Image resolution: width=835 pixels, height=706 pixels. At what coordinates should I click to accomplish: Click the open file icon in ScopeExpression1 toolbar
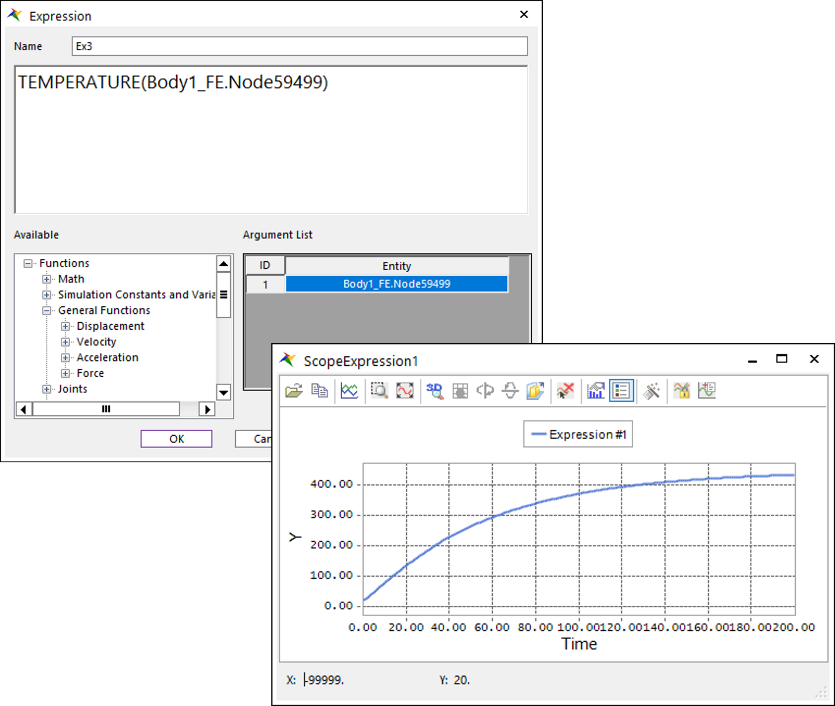[x=293, y=391]
